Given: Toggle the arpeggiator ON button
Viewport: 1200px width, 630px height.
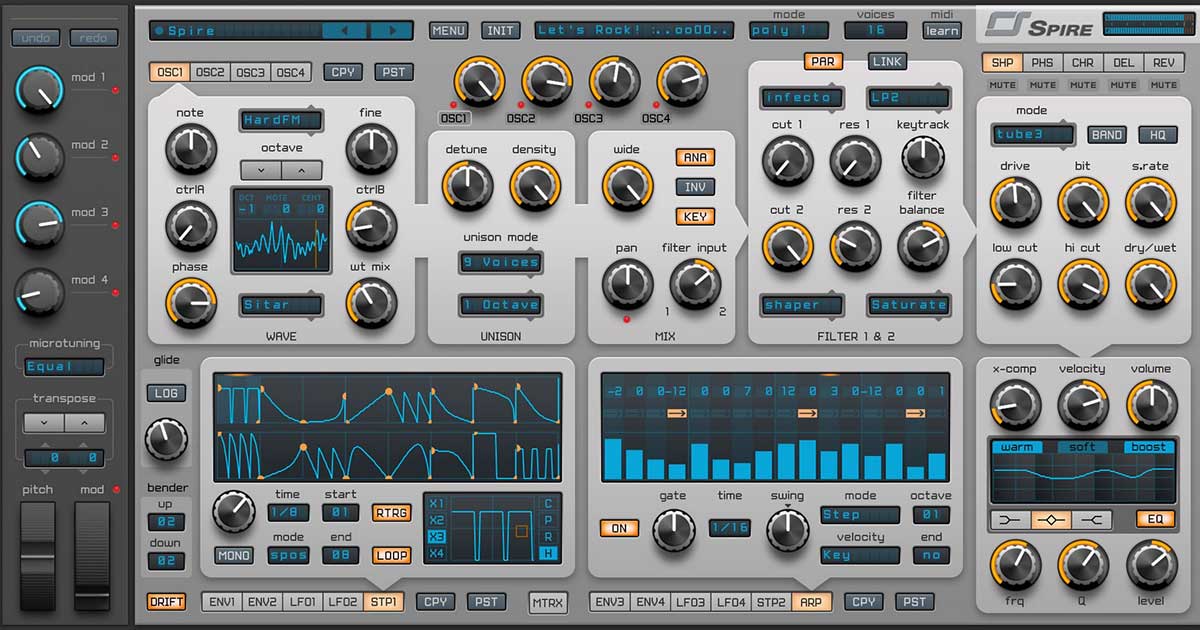Looking at the screenshot, I should pyautogui.click(x=620, y=528).
